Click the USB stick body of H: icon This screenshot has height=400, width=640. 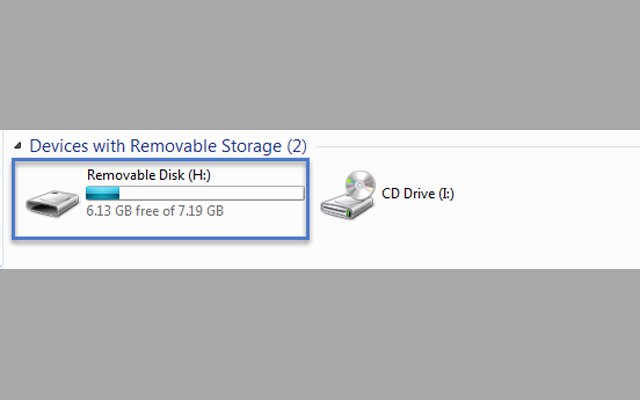pos(52,203)
